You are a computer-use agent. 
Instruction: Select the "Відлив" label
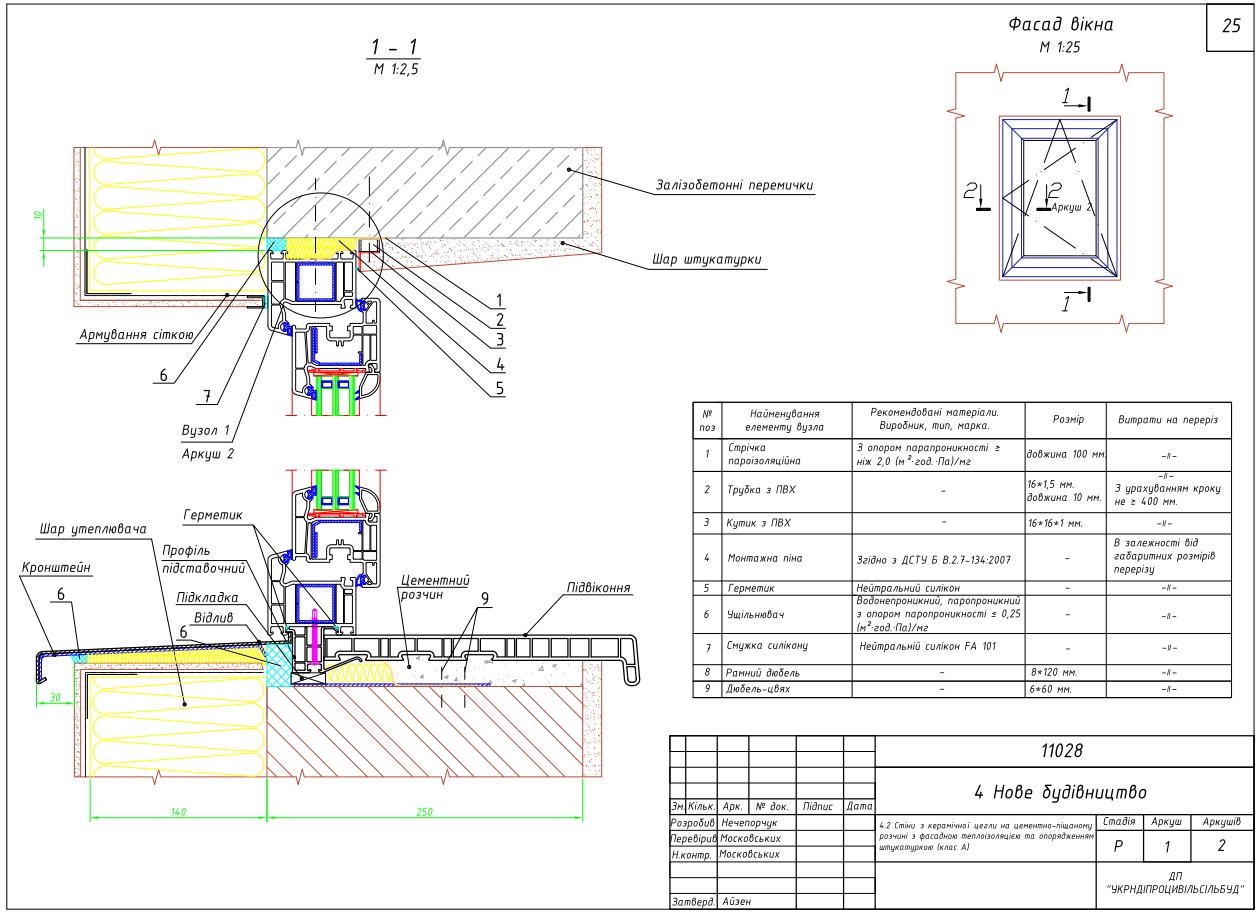click(212, 616)
